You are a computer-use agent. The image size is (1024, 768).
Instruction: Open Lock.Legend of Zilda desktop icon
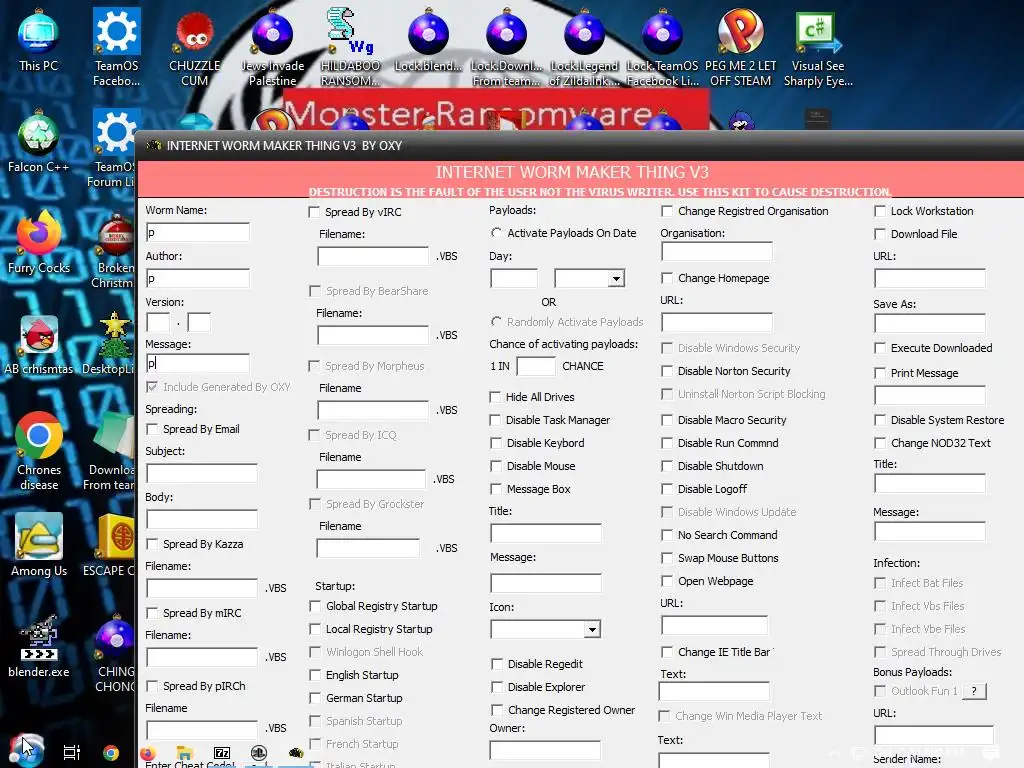tap(584, 47)
